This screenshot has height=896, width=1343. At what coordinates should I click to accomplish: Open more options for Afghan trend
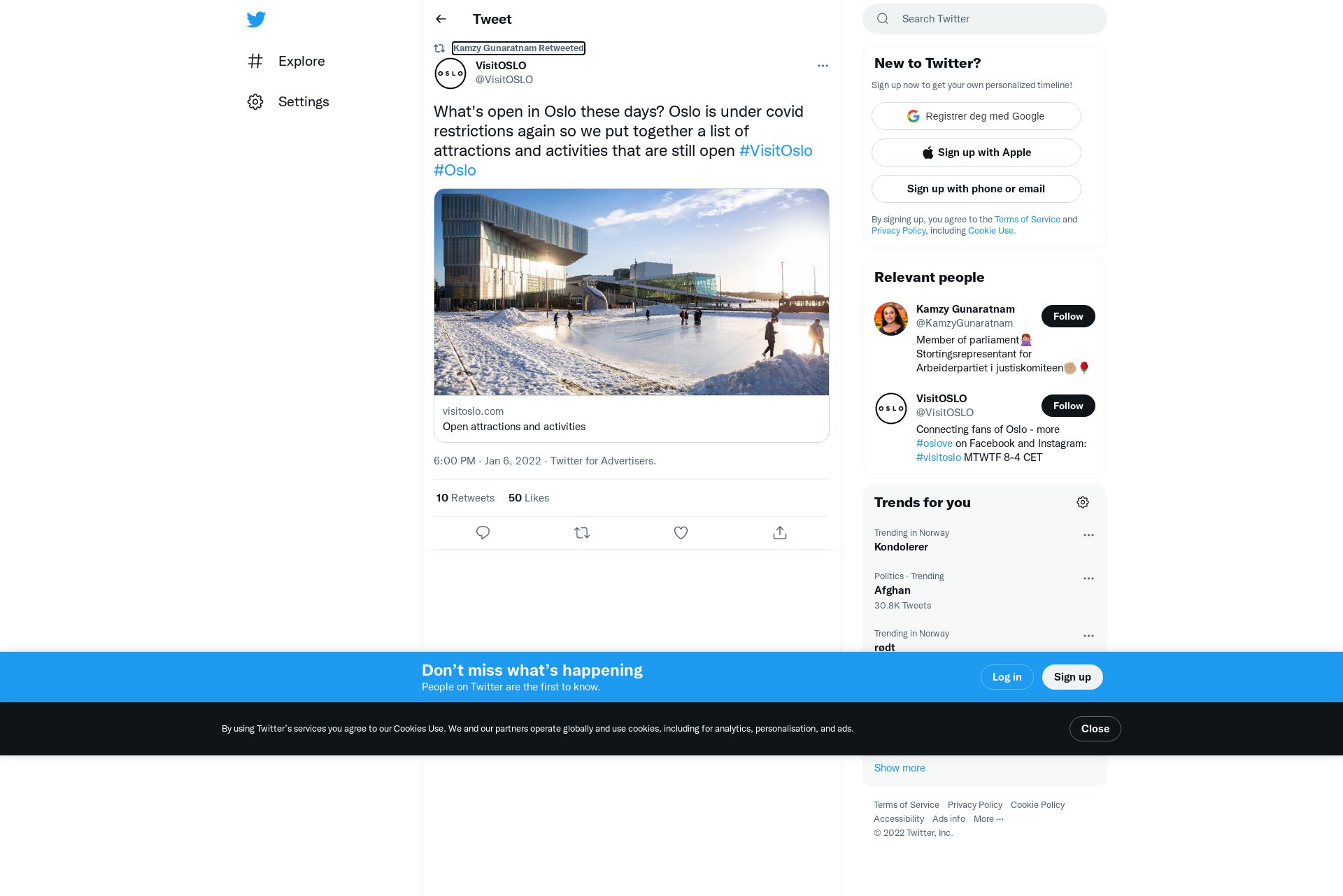(1088, 578)
